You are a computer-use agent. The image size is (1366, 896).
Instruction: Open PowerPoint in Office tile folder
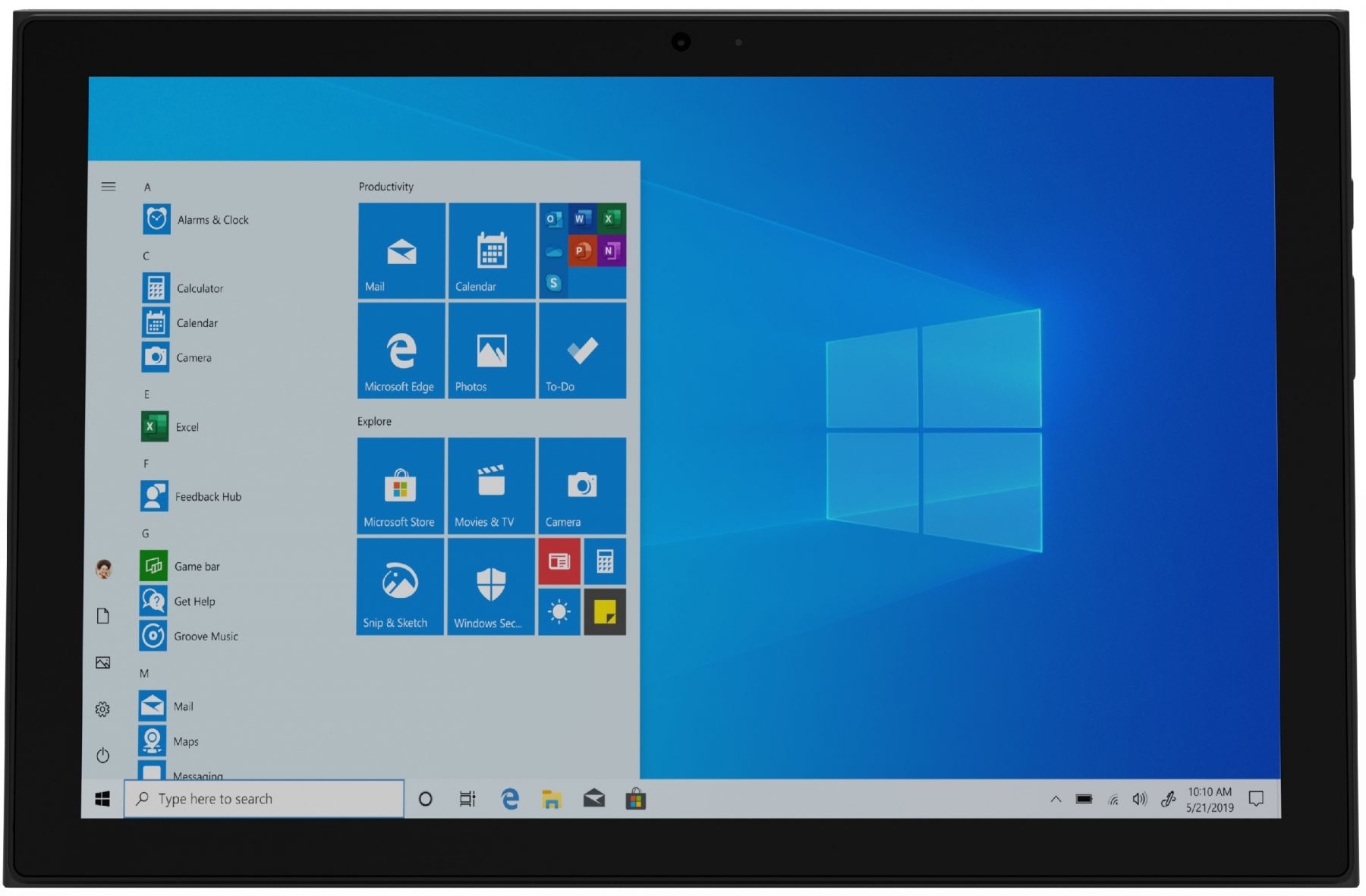(x=582, y=251)
